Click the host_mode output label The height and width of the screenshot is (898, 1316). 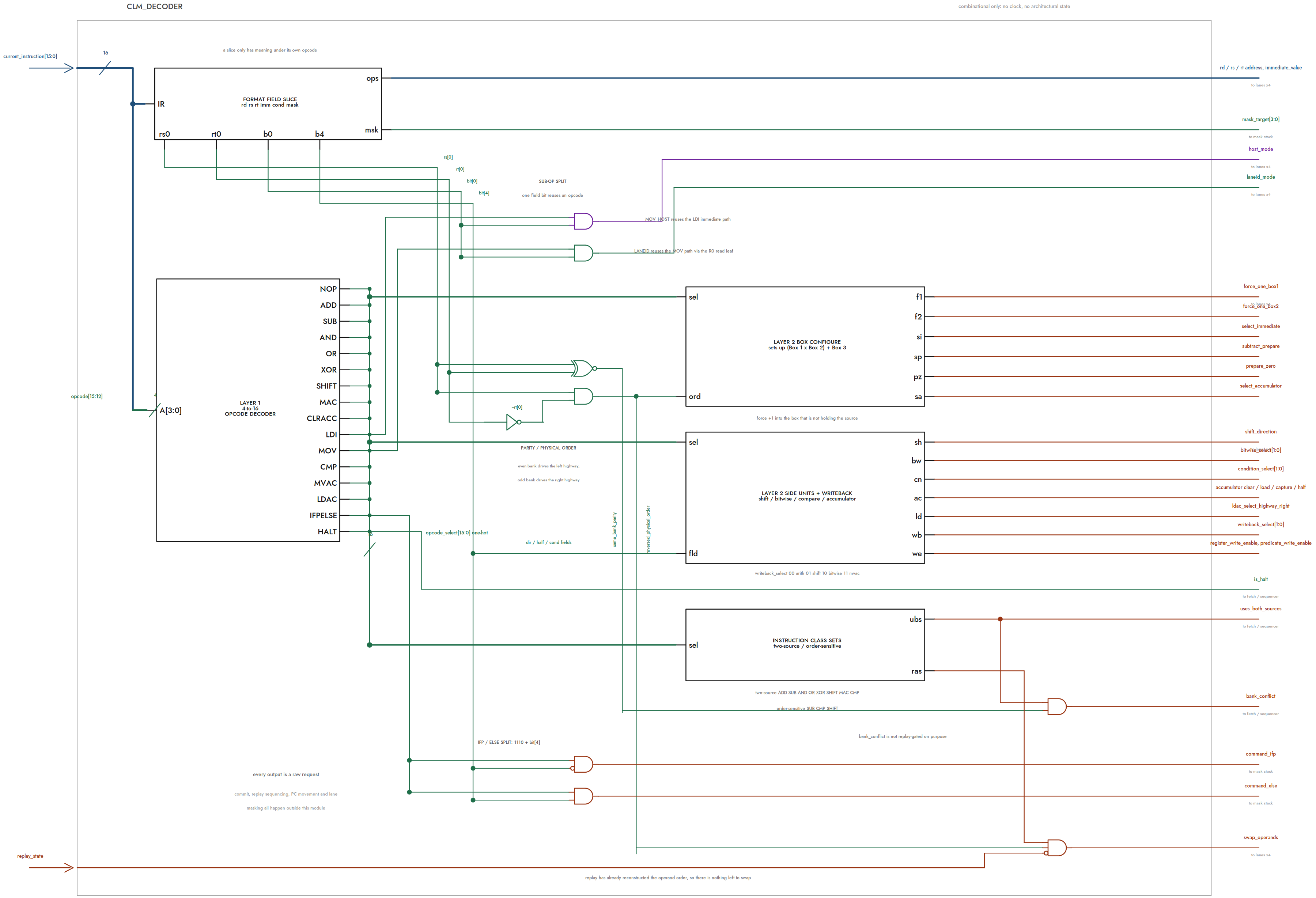[x=1260, y=149]
